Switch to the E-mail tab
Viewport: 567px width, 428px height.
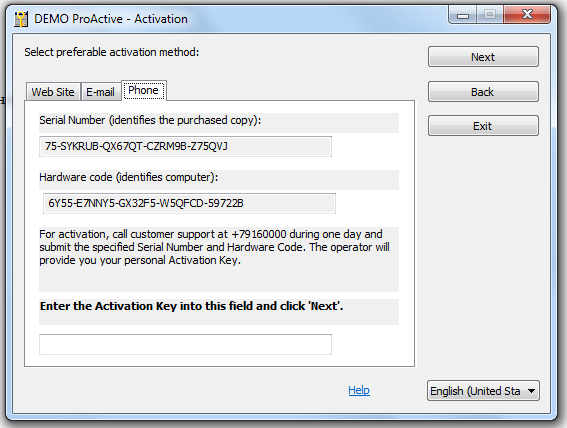coord(101,92)
